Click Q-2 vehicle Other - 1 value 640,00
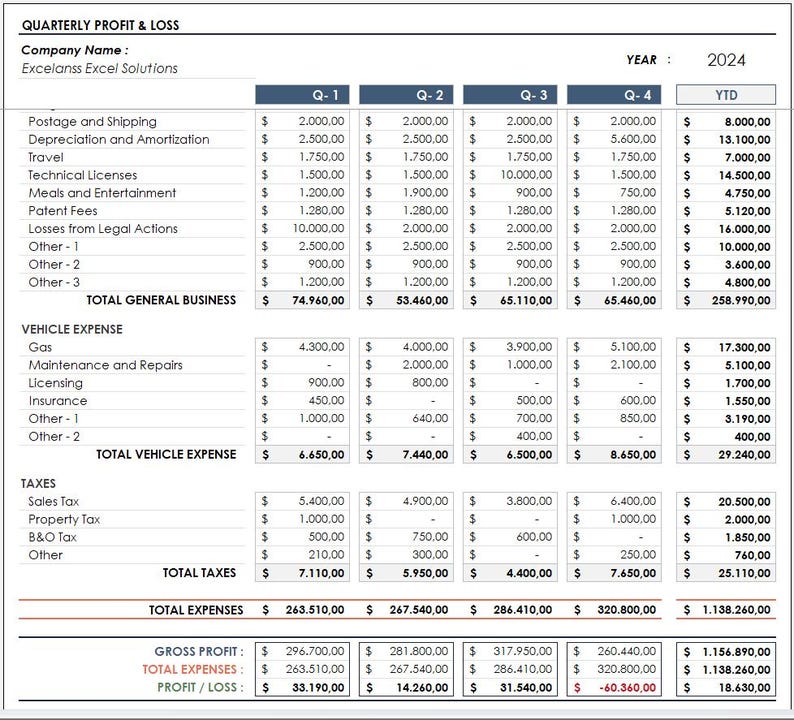 click(430, 418)
